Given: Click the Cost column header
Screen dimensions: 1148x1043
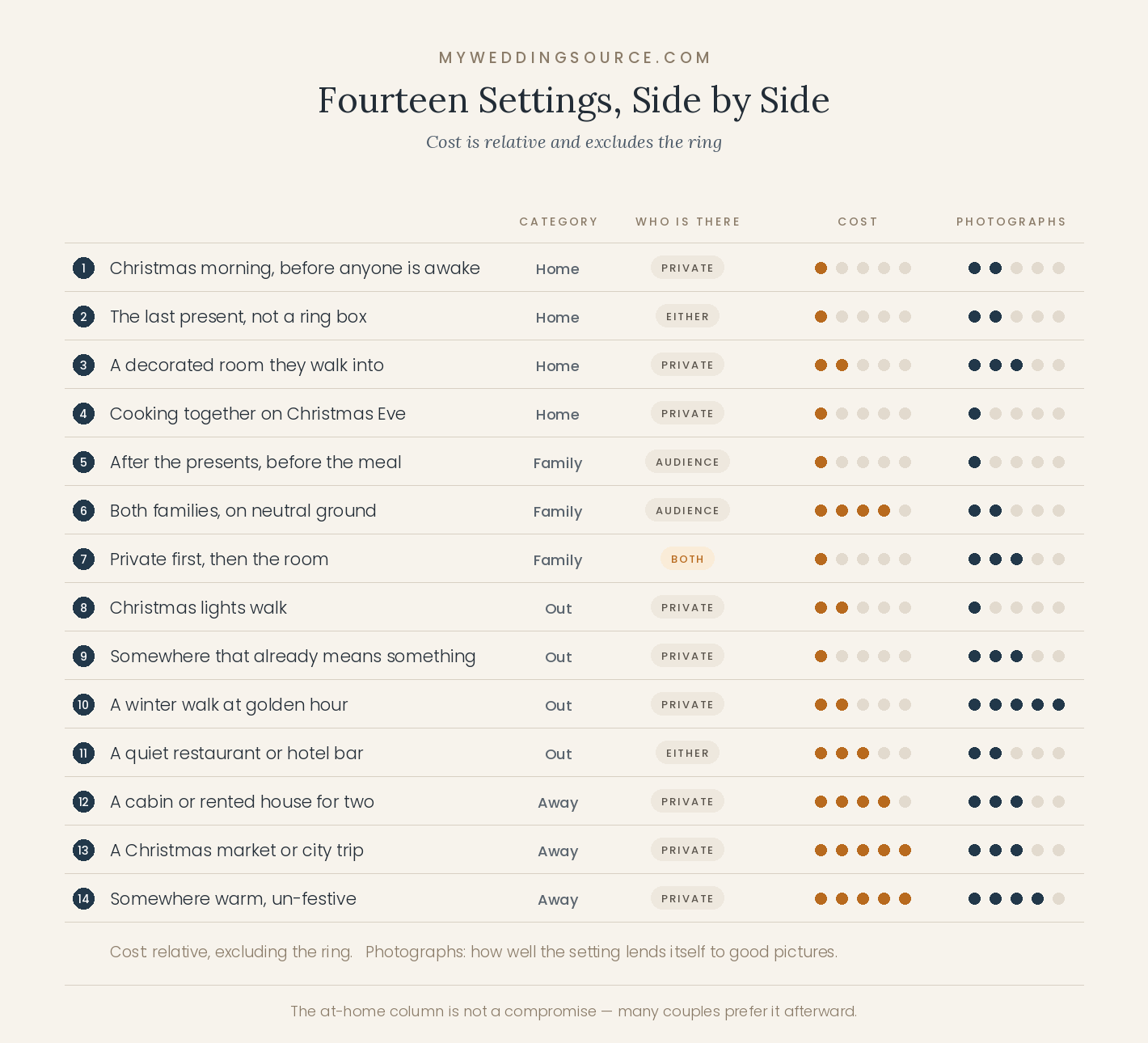Looking at the screenshot, I should tap(857, 222).
